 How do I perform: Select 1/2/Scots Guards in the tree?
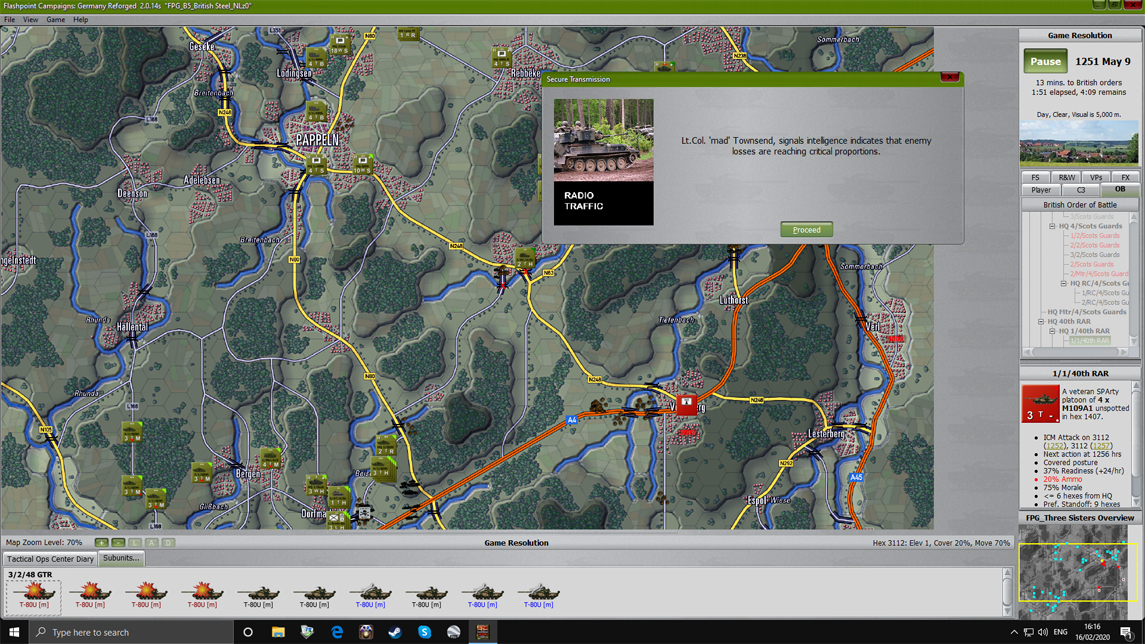click(x=1095, y=236)
